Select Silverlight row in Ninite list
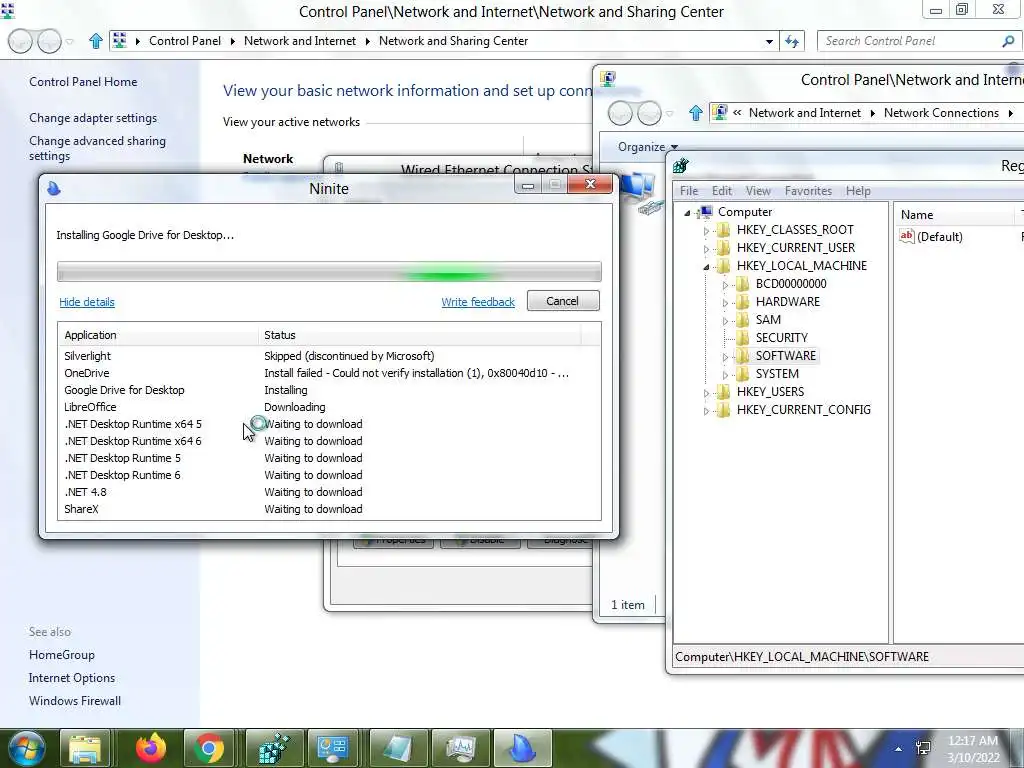This screenshot has width=1024, height=768. [329, 356]
